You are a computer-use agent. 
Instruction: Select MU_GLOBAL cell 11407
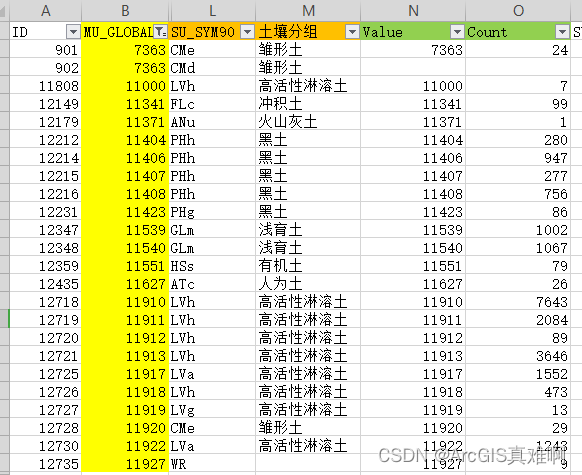(125, 176)
